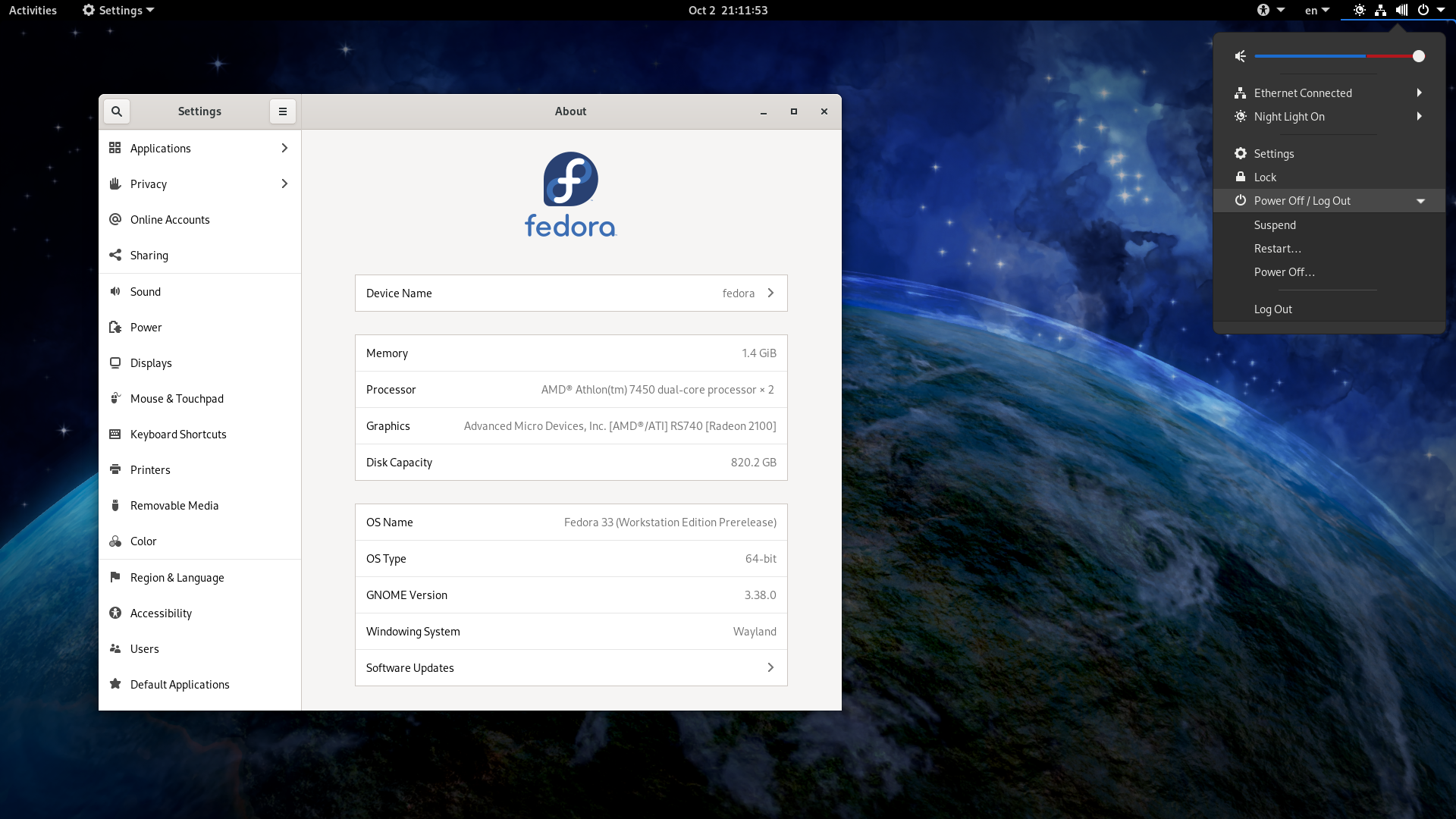Click the date and time clock
1456x819 pixels.
[727, 11]
